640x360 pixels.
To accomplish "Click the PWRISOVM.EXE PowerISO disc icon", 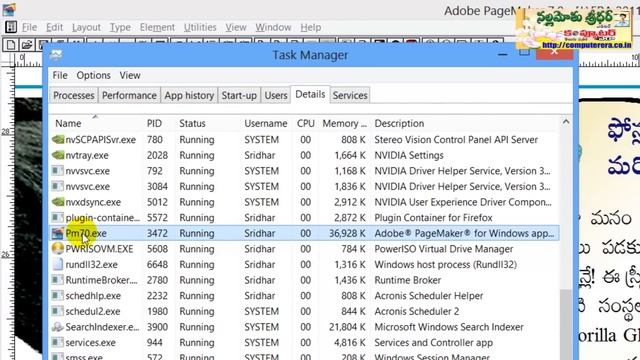I will pos(58,249).
